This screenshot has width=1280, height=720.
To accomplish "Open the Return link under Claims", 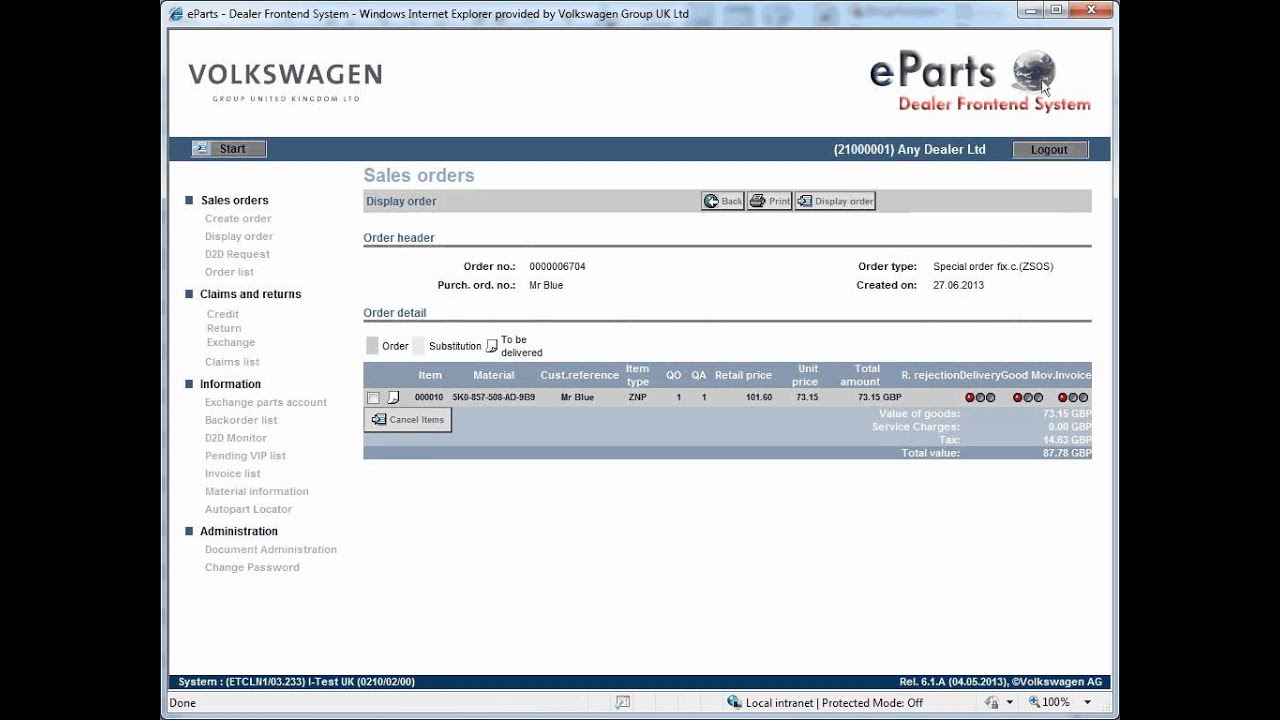I will (x=224, y=328).
